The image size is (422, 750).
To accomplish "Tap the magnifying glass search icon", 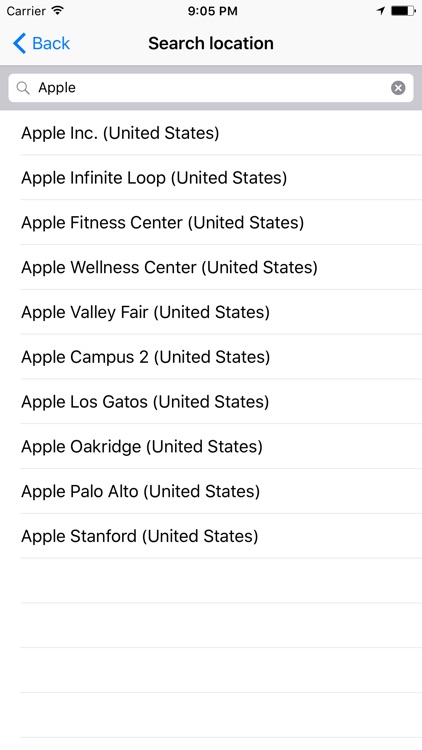I will pyautogui.click(x=22, y=88).
